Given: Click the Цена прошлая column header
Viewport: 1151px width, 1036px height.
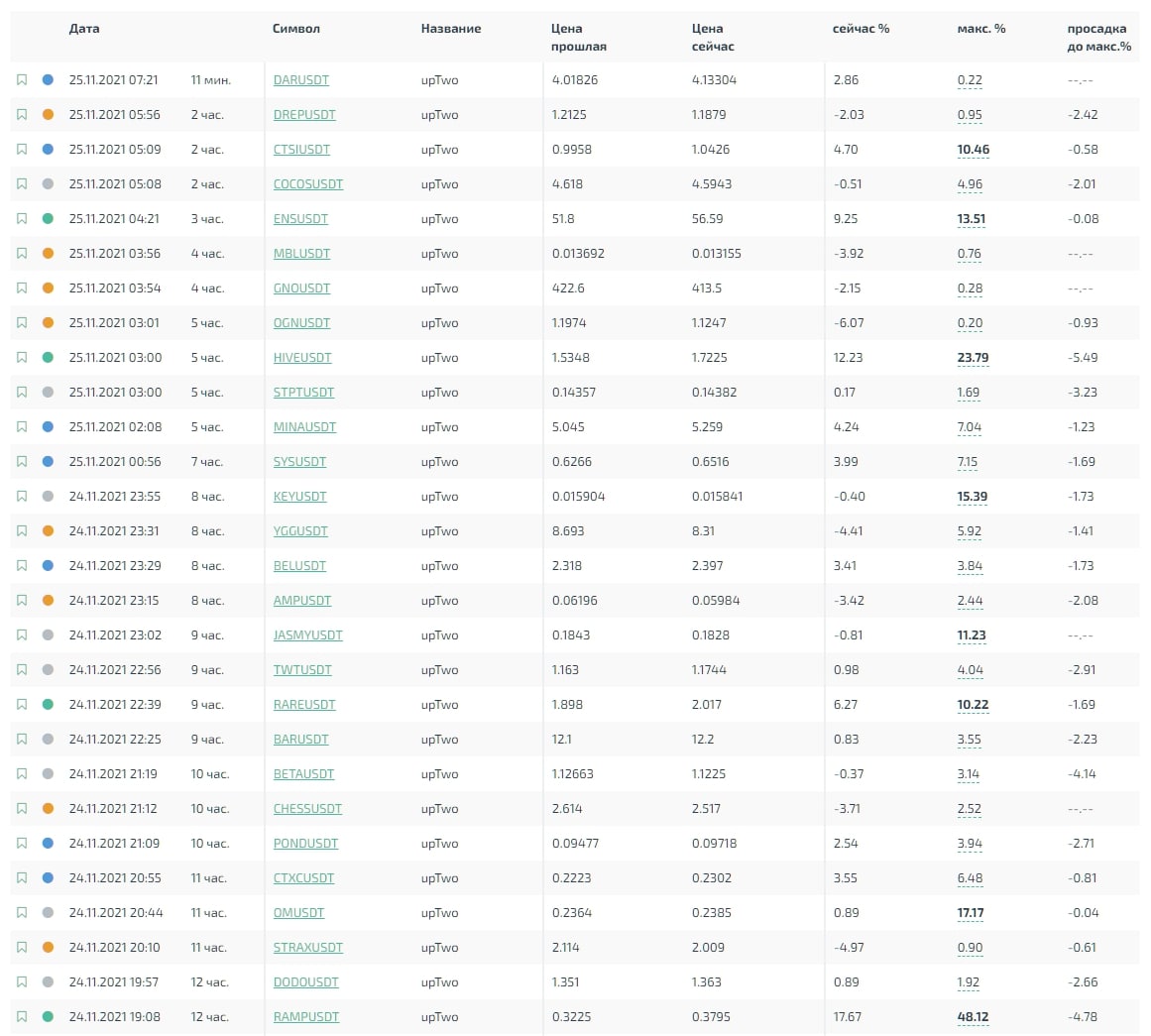Looking at the screenshot, I should [x=579, y=38].
